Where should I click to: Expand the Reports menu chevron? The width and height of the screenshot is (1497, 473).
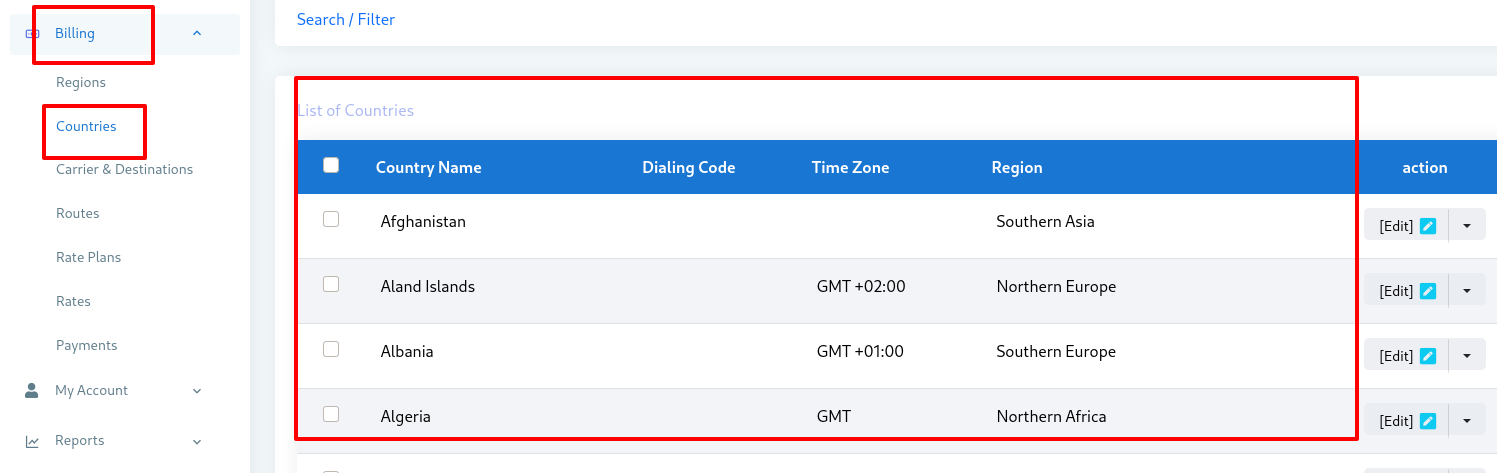pyautogui.click(x=197, y=441)
